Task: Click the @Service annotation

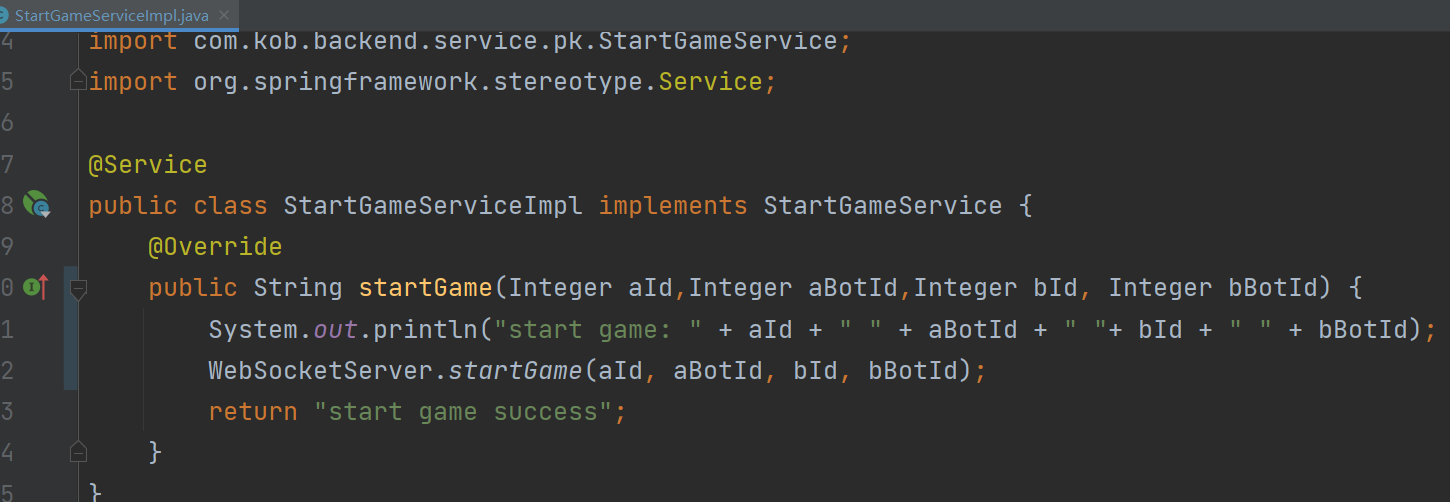Action: pos(148,165)
